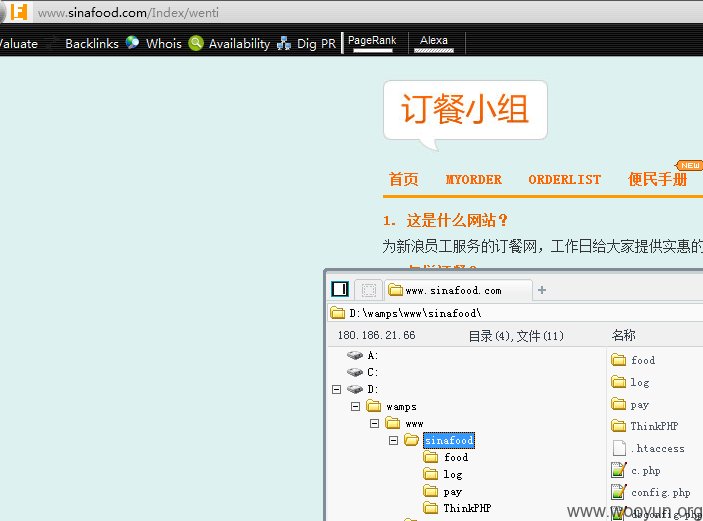Click the Whois globe icon
This screenshot has width=703, height=521.
(x=132, y=43)
